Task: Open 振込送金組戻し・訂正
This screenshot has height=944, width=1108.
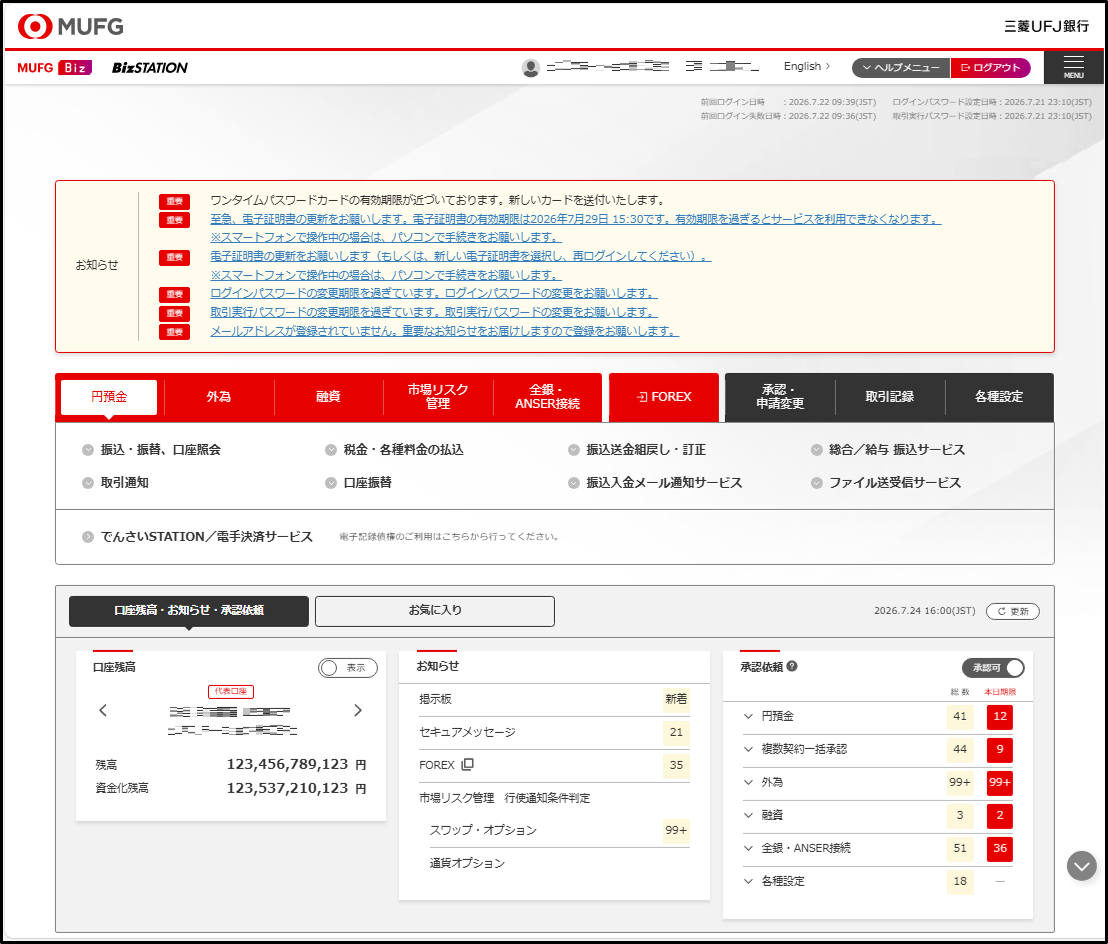Action: click(637, 449)
